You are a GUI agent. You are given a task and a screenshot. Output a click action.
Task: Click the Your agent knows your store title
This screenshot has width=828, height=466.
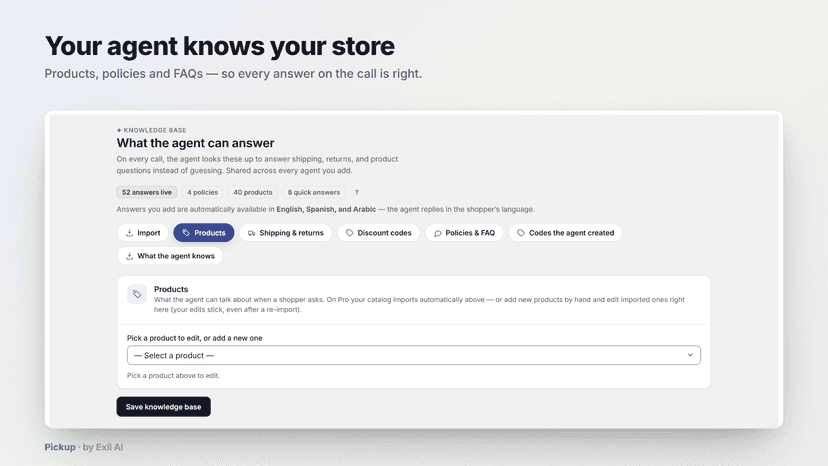(x=220, y=46)
